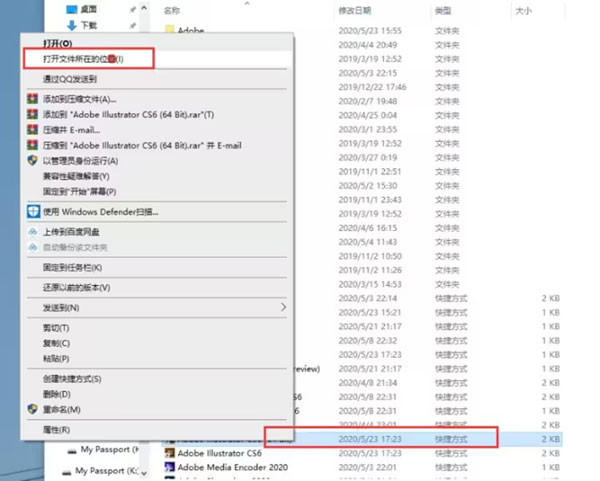Run with 以管理员身份运行(A)

click(80, 161)
